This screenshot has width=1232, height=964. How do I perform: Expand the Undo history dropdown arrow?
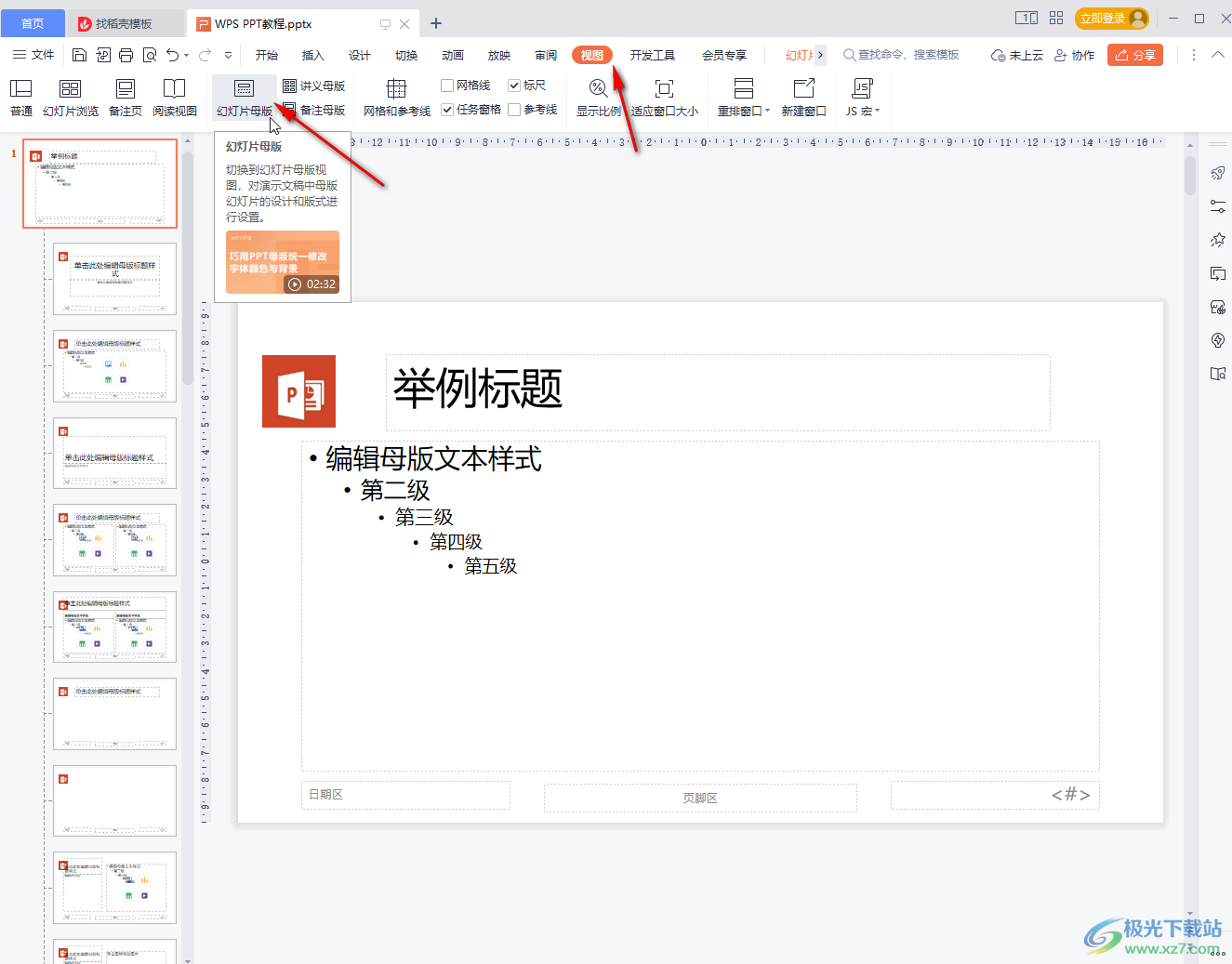tap(187, 56)
